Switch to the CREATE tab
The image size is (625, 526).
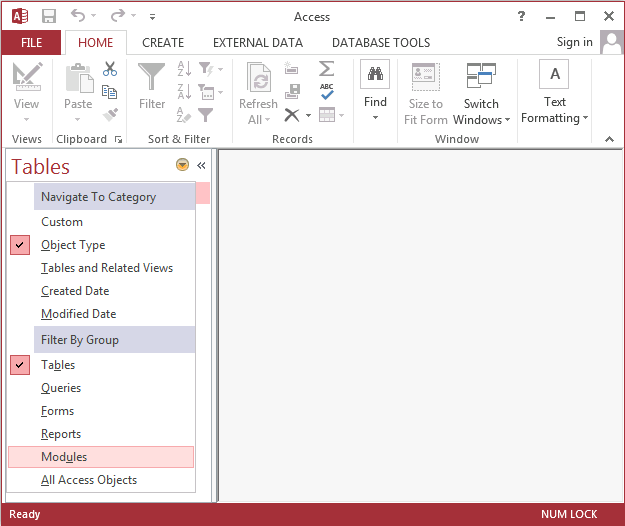click(163, 43)
